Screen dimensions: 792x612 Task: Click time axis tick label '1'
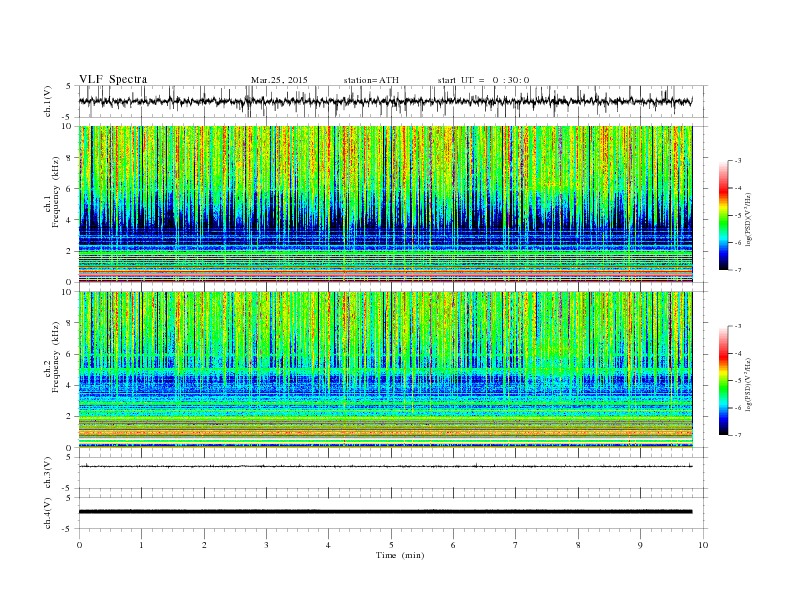click(141, 545)
